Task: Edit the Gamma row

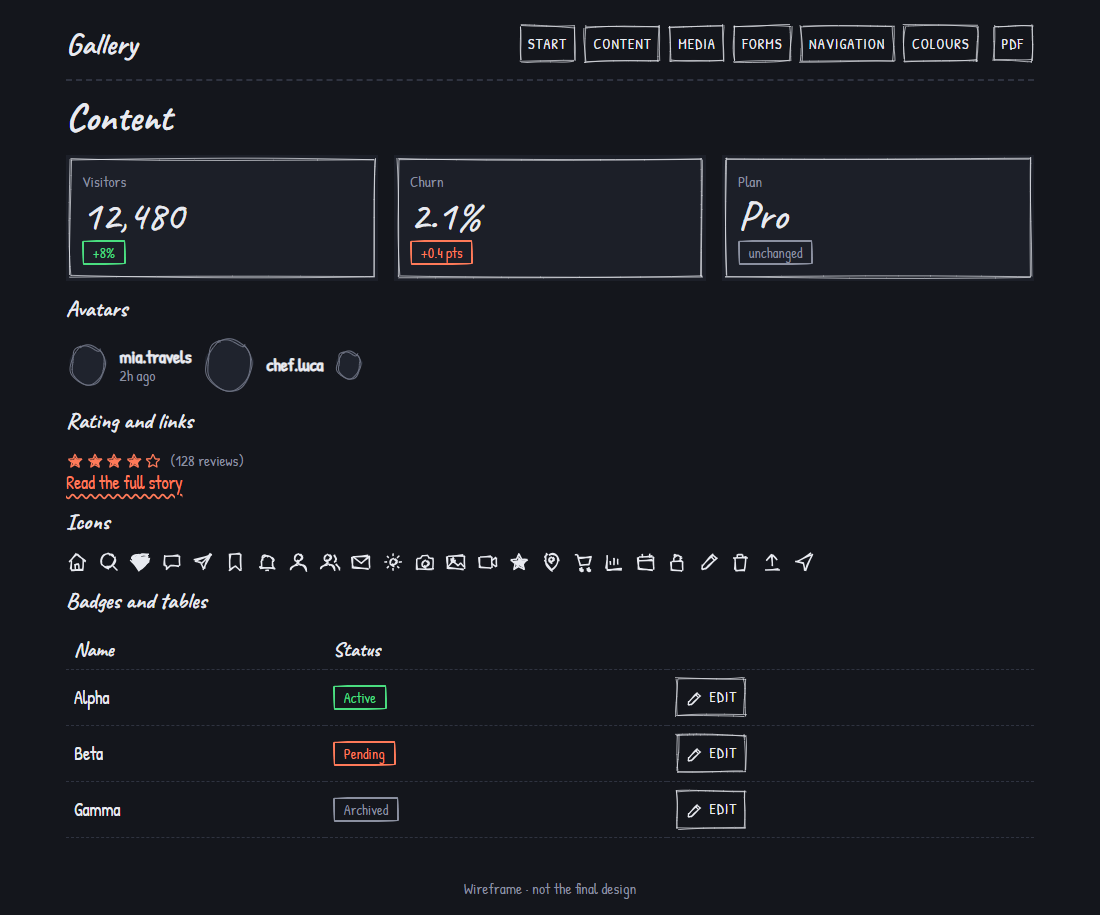Action: [711, 810]
